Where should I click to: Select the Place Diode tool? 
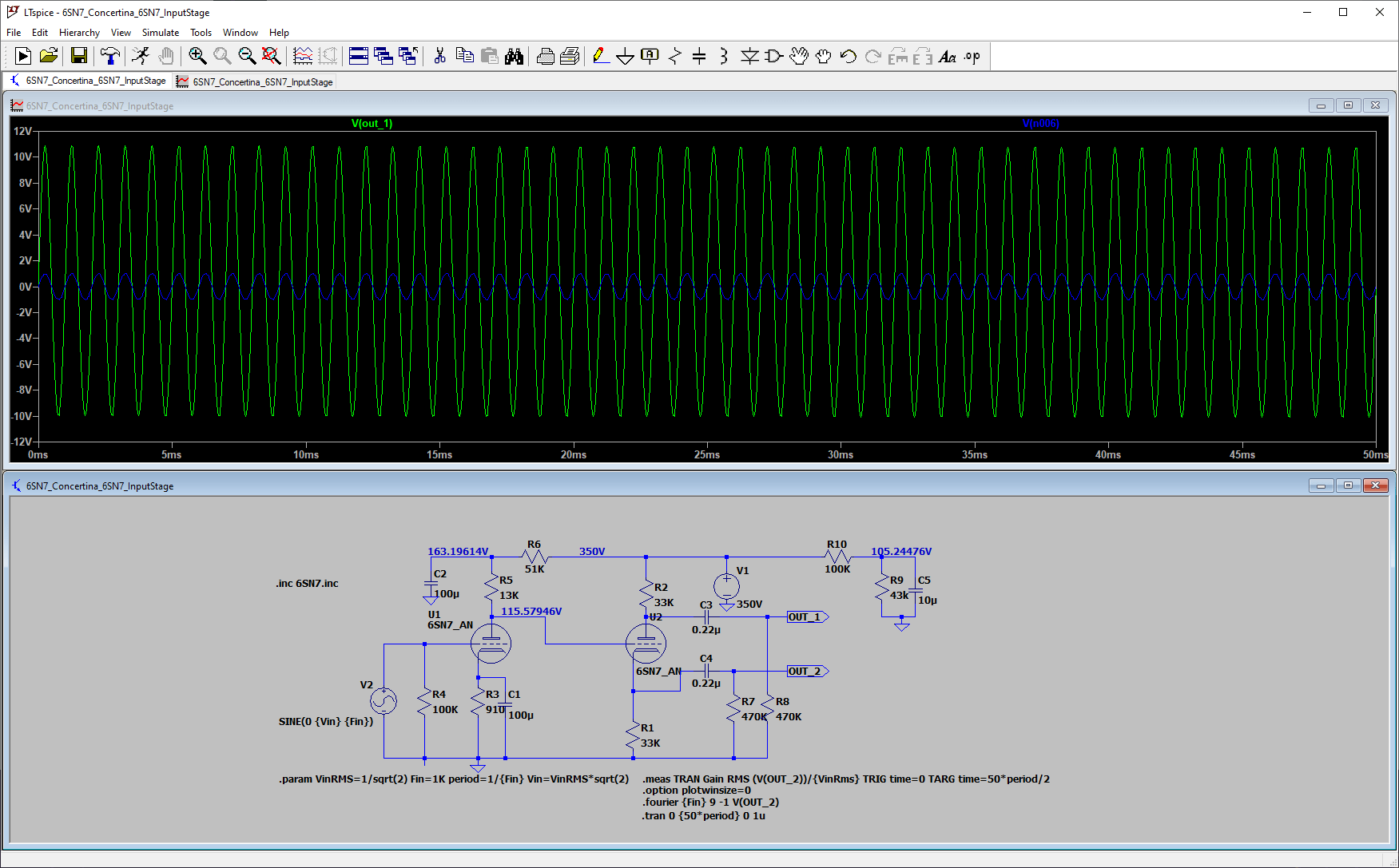[x=749, y=56]
